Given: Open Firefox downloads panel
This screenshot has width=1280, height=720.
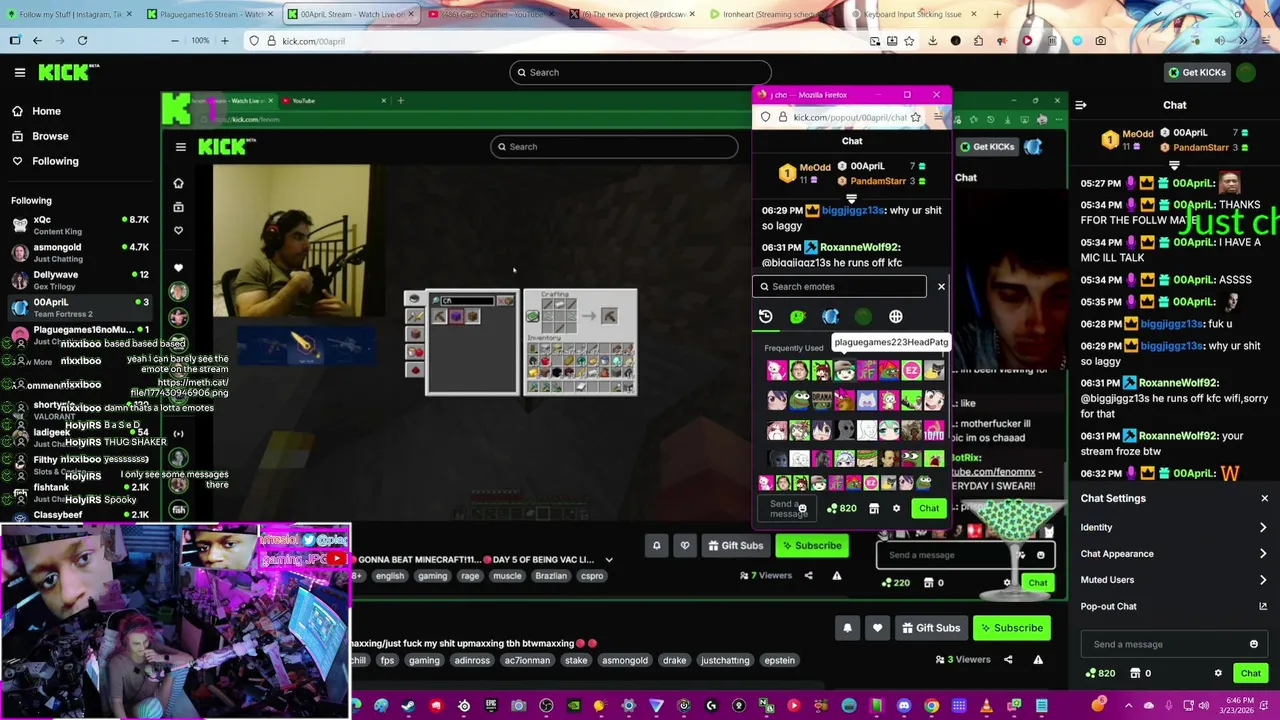Looking at the screenshot, I should click(x=932, y=41).
